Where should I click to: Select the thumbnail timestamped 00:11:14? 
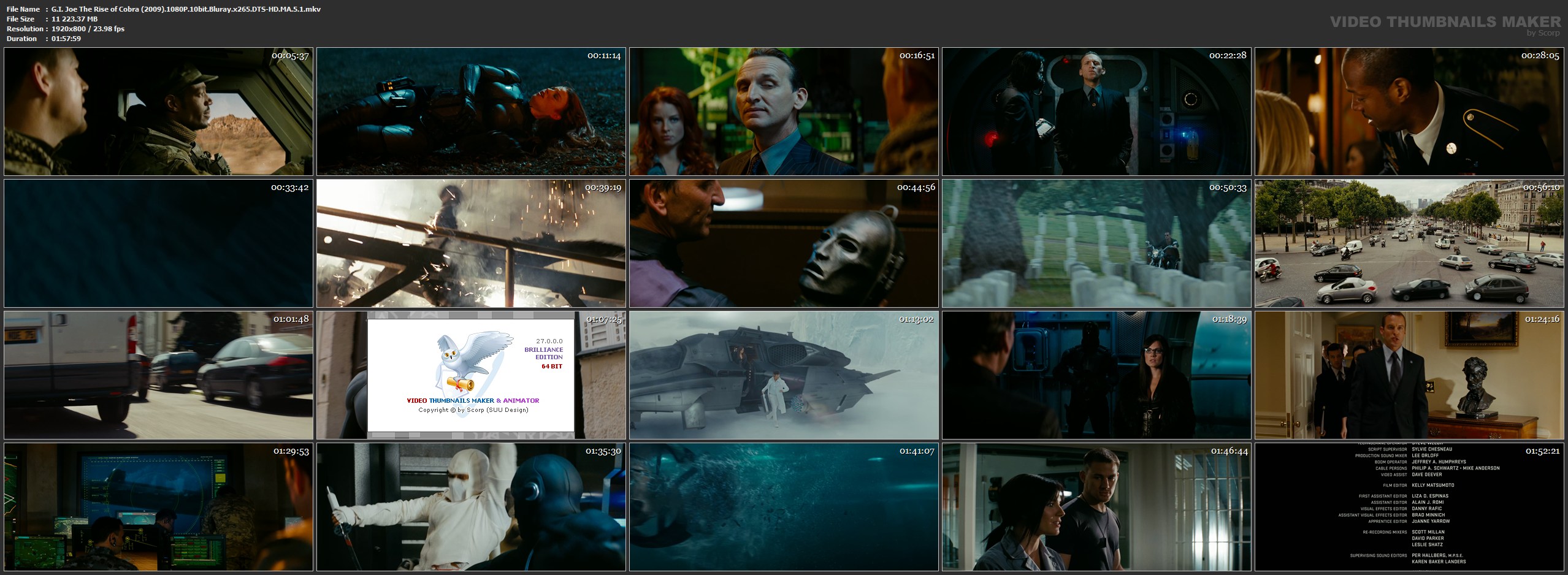click(x=471, y=112)
